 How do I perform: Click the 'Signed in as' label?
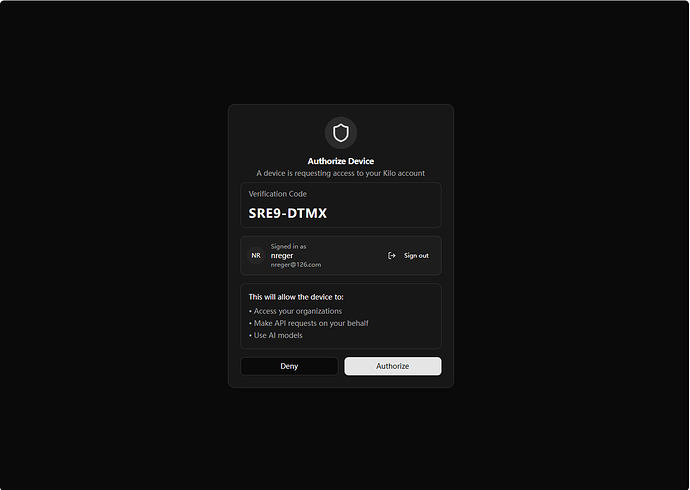pos(288,246)
